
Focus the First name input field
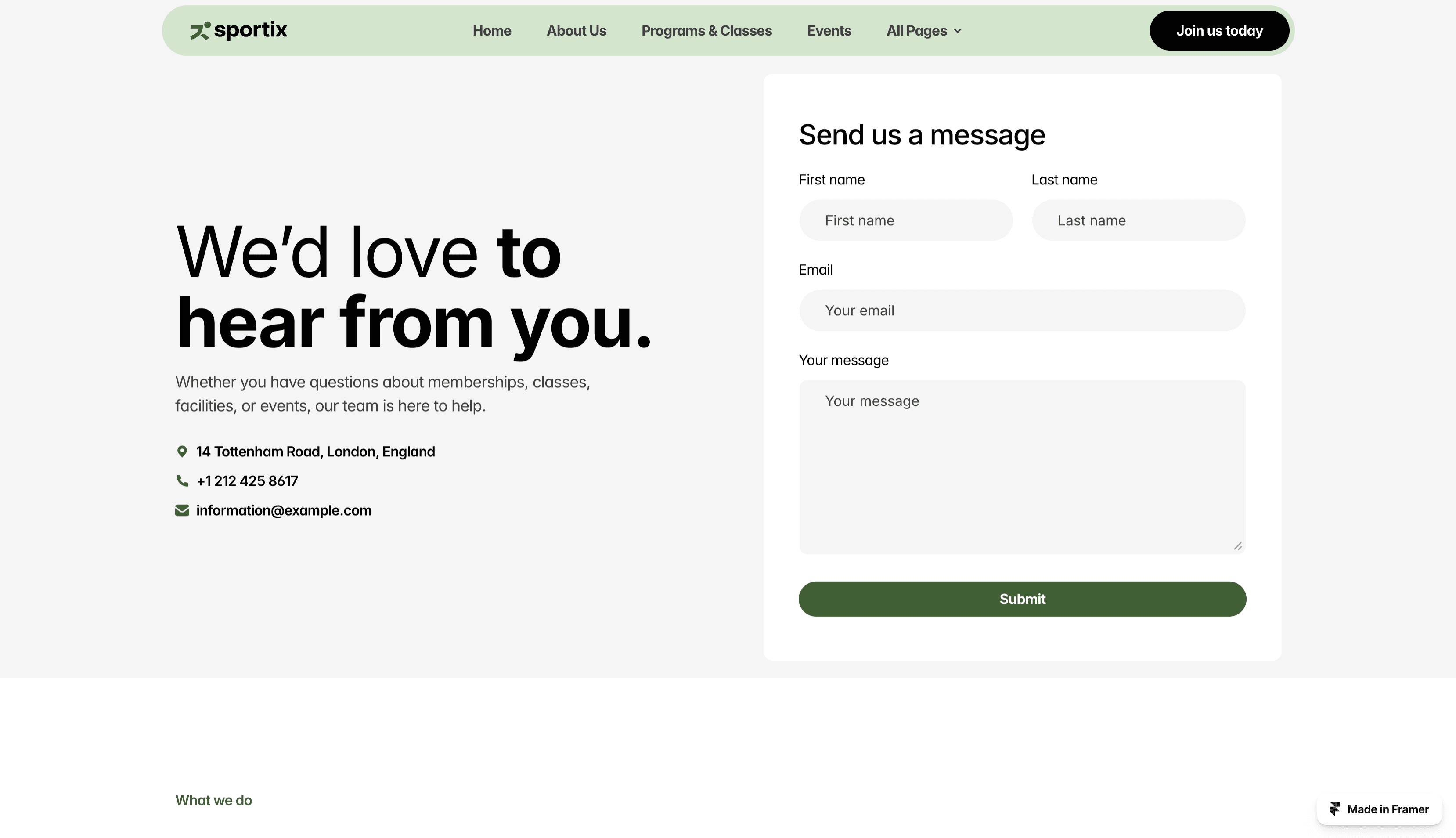tap(905, 220)
